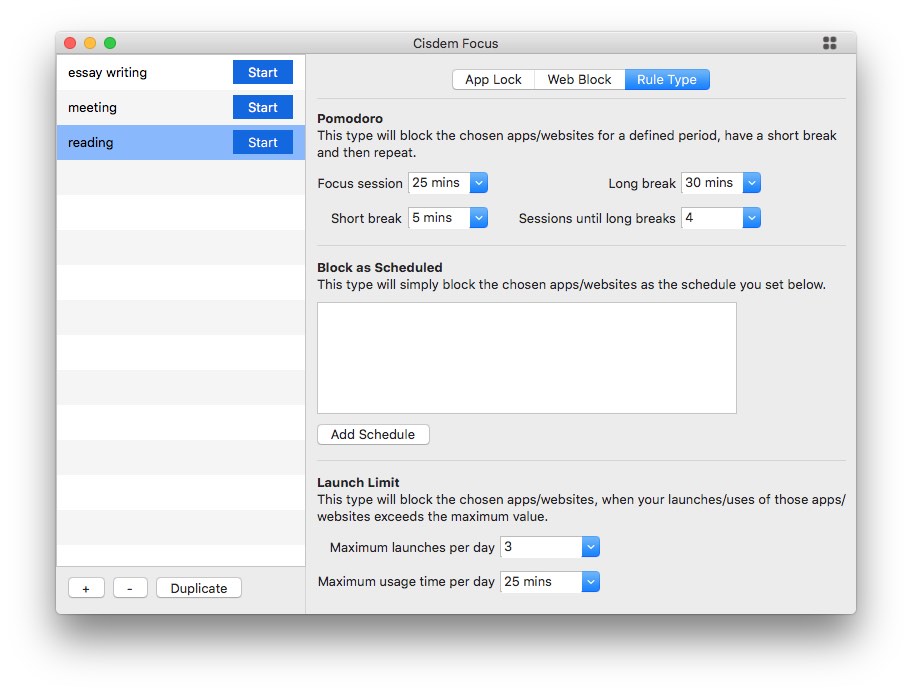Click the Pomodoro heading

(x=350, y=119)
